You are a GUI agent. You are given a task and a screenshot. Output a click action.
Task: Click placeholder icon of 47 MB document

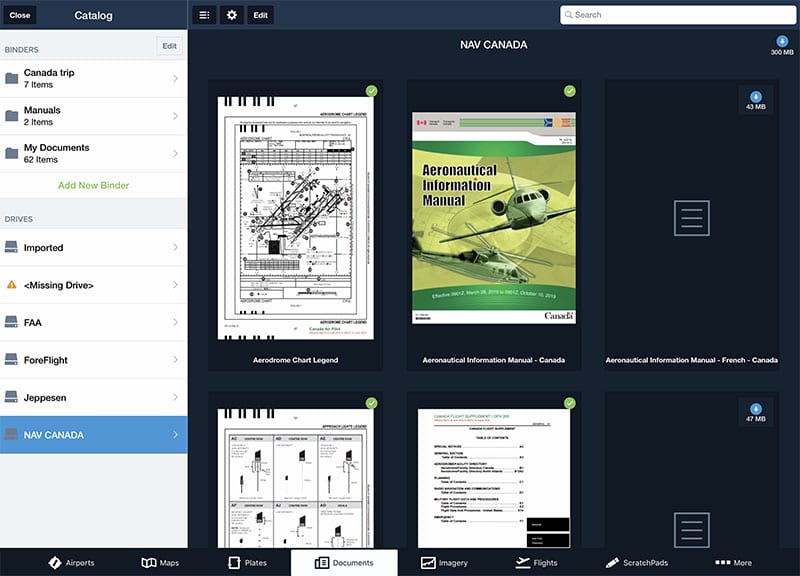[691, 530]
